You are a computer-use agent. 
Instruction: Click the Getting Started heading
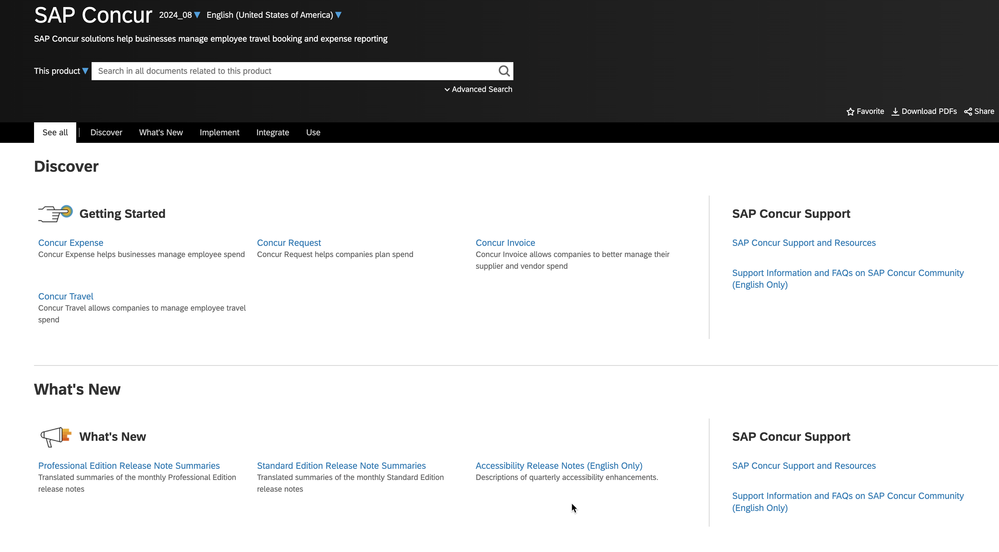point(122,214)
